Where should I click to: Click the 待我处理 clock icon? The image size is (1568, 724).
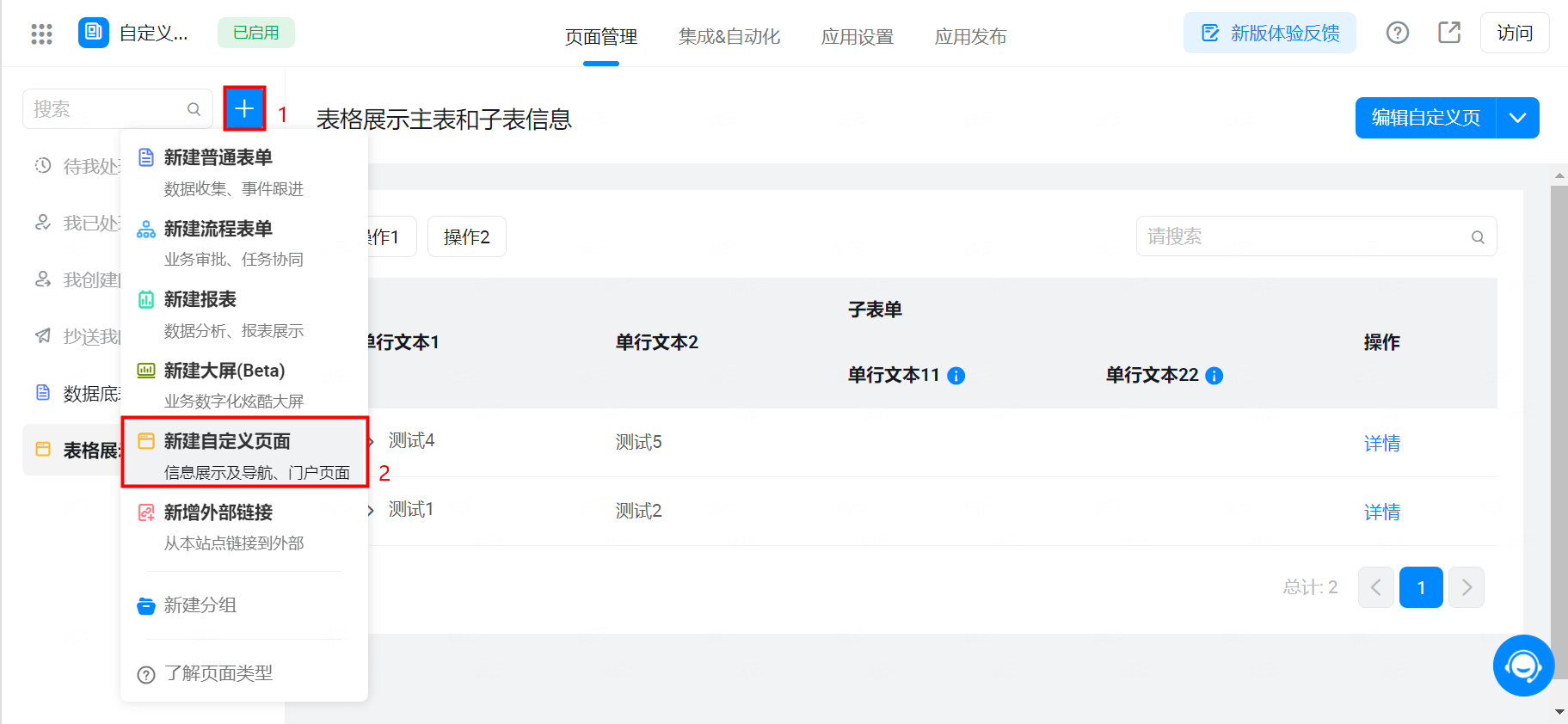click(x=43, y=165)
